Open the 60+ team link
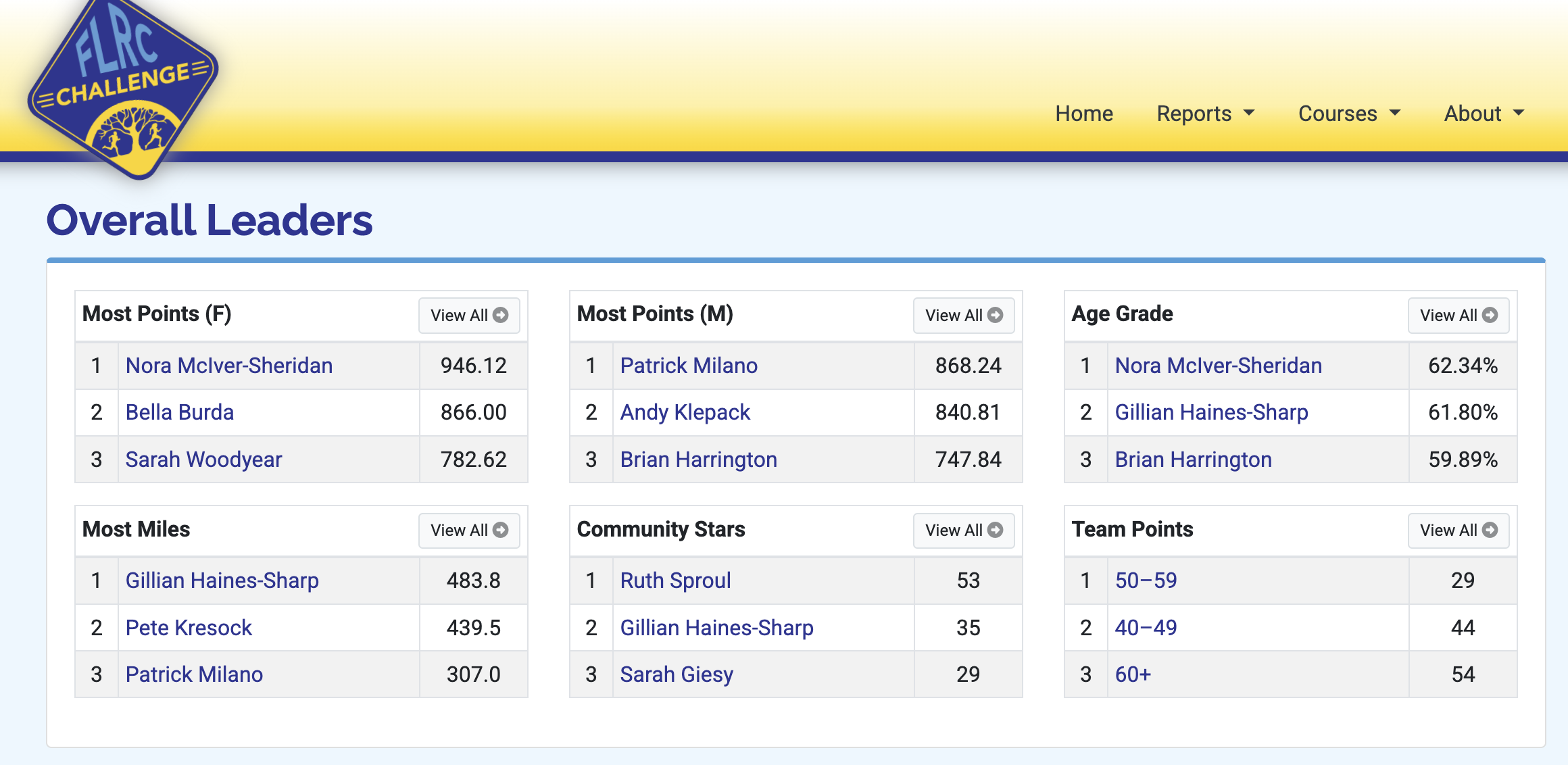Viewport: 1568px width, 765px height. click(1133, 674)
